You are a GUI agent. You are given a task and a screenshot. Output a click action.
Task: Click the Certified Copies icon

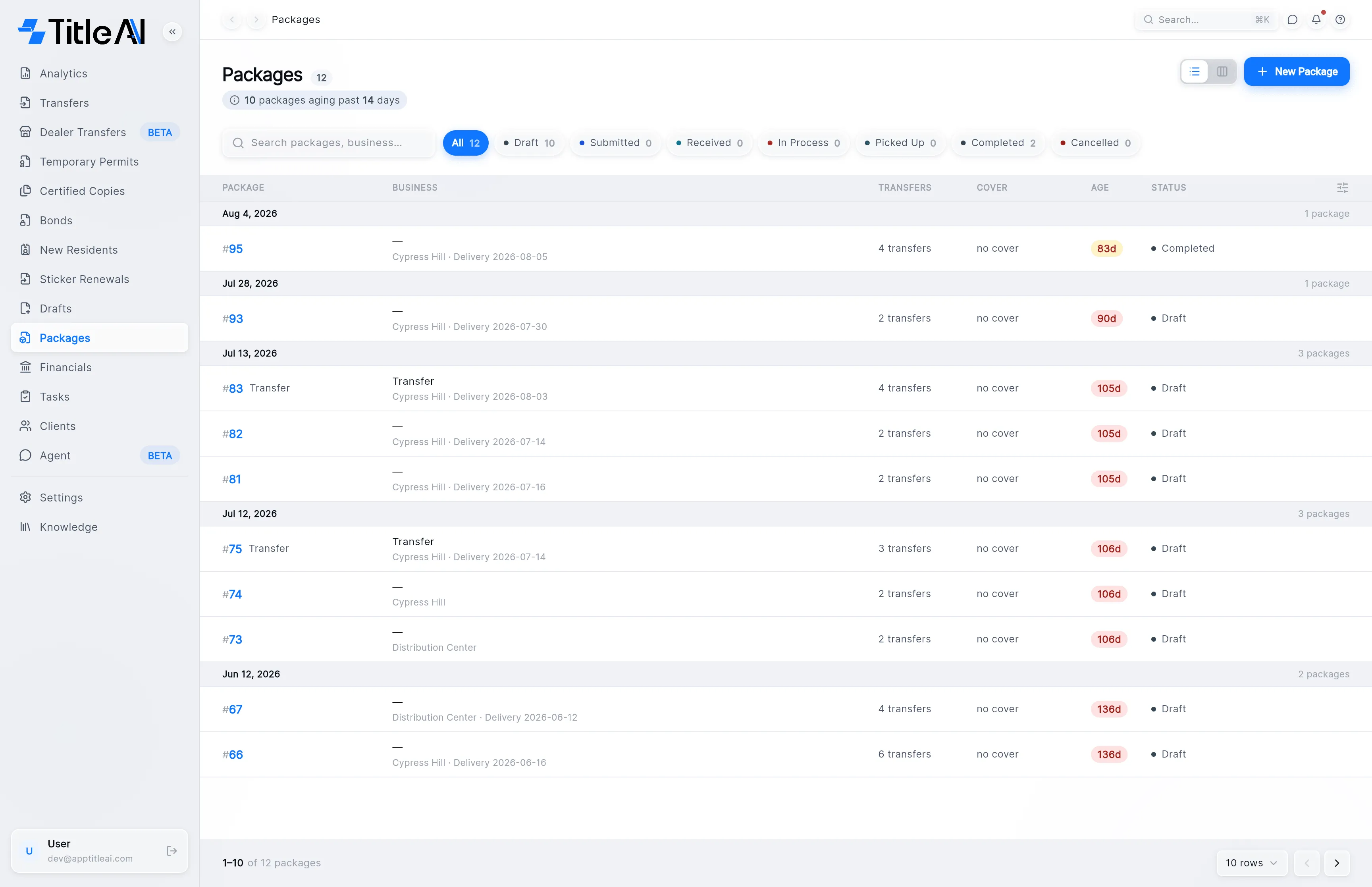25,191
